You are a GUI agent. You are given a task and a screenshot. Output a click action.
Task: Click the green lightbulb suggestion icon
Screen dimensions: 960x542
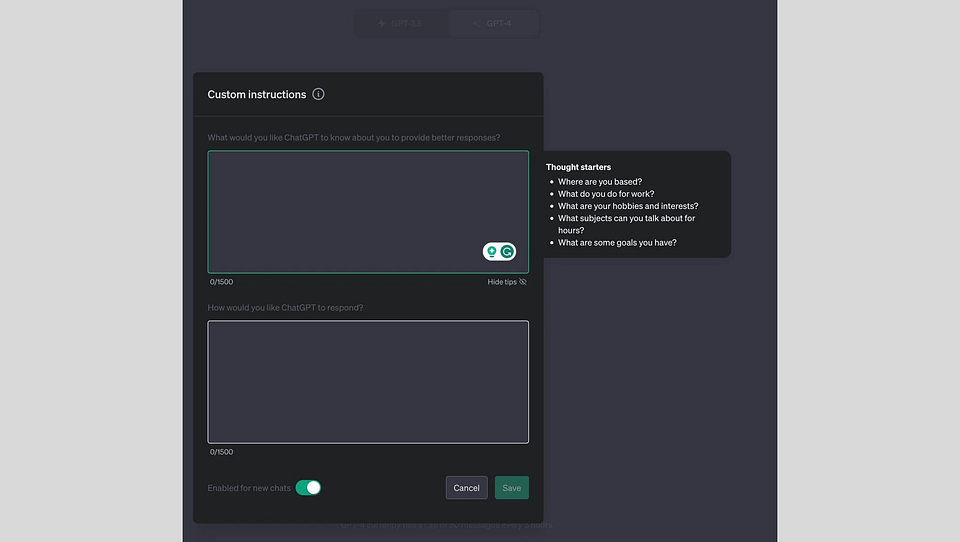coord(492,252)
